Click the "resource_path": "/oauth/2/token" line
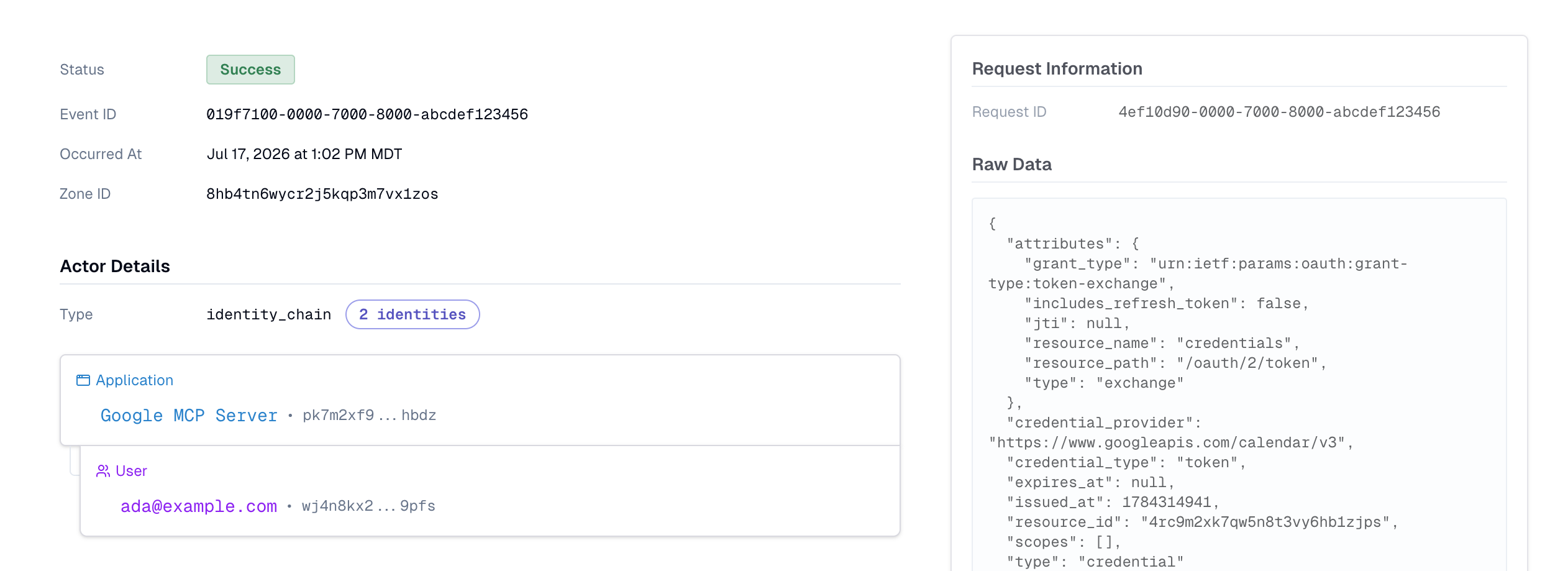The height and width of the screenshot is (571, 1568). [1175, 363]
